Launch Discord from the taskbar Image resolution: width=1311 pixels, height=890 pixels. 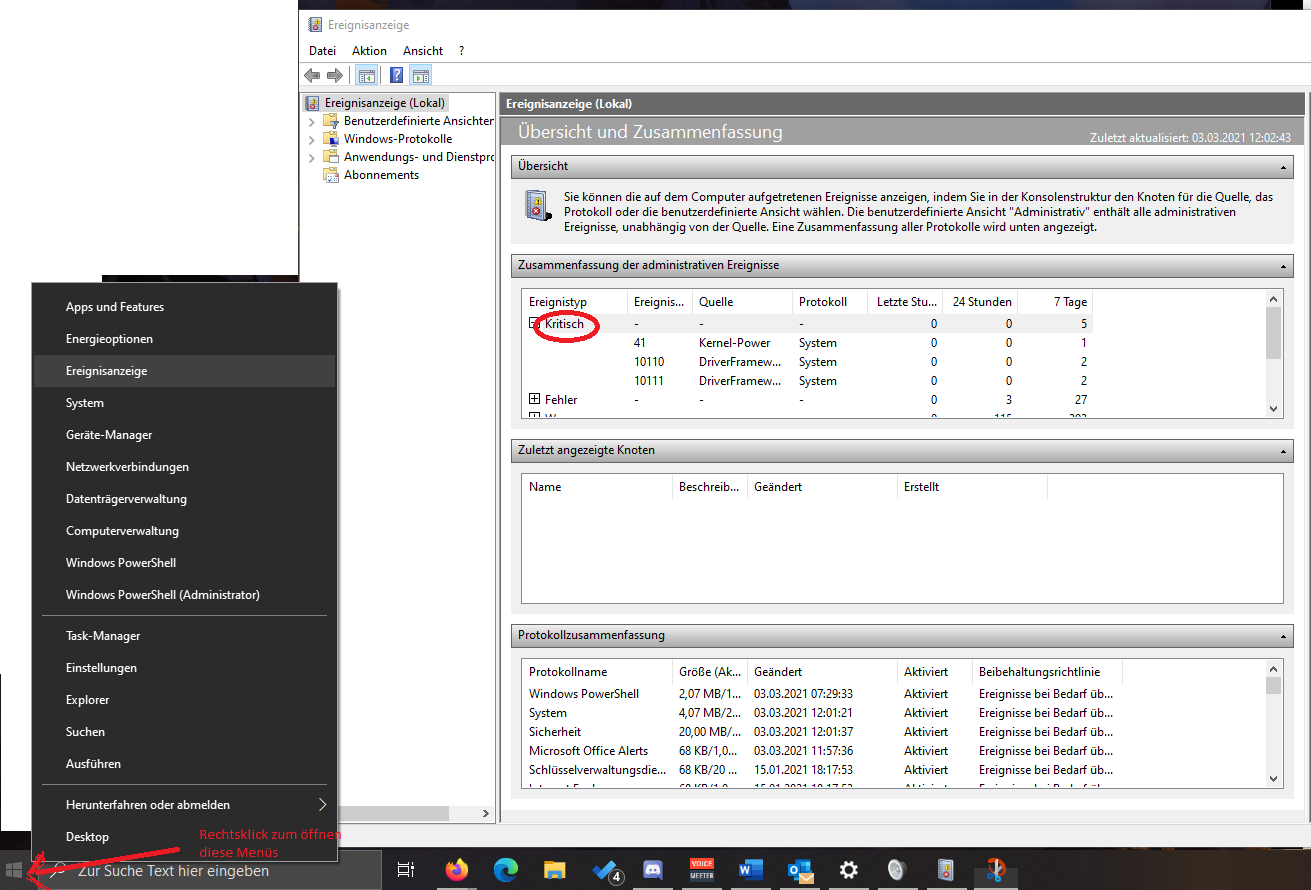click(653, 870)
